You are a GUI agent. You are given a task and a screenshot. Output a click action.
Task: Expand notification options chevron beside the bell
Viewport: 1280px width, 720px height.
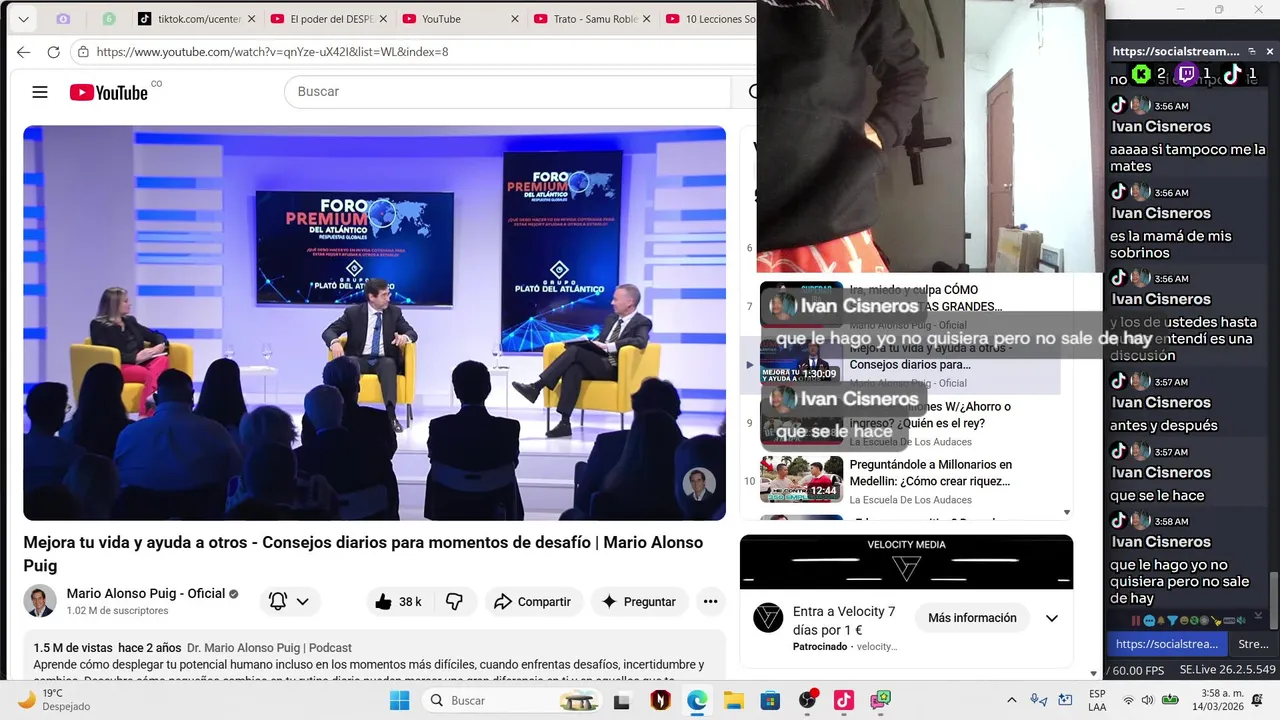[302, 602]
